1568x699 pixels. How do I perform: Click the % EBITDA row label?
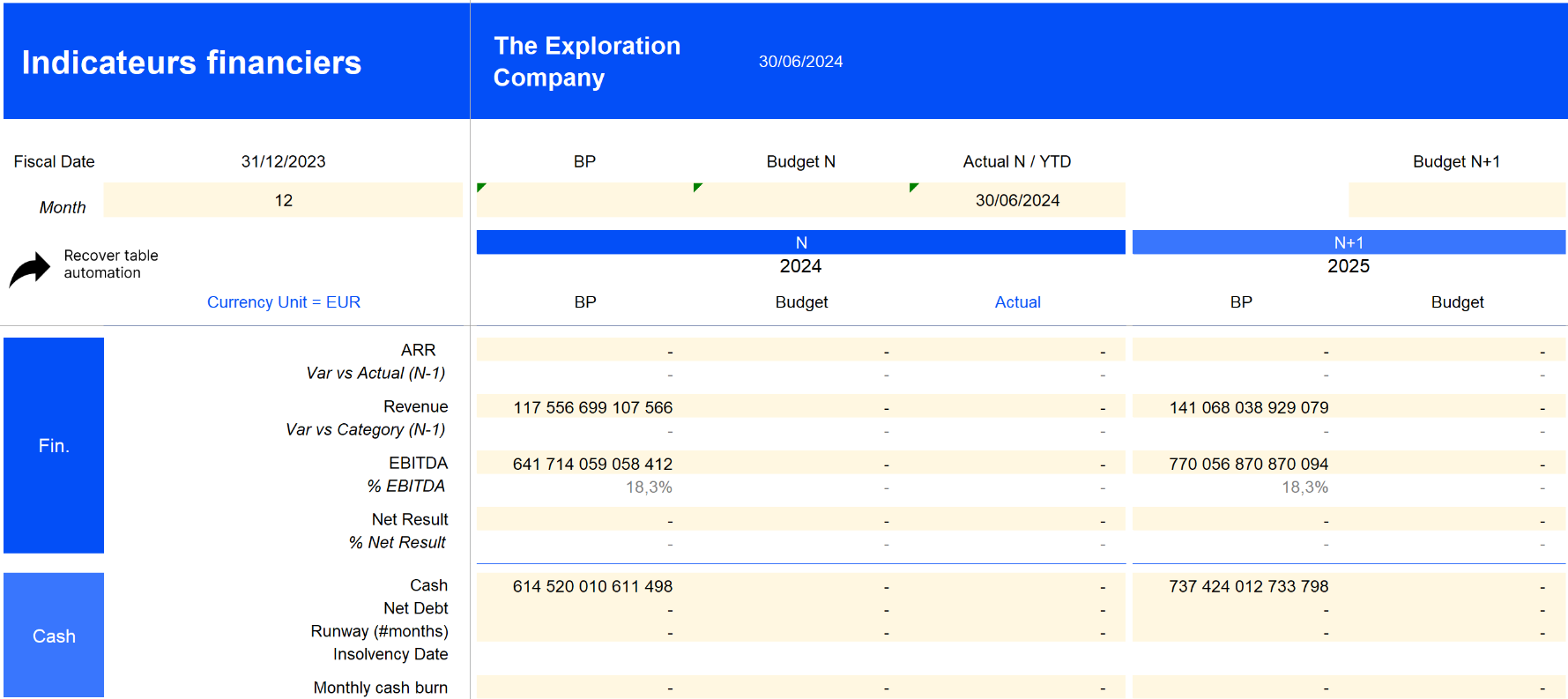pos(405,487)
